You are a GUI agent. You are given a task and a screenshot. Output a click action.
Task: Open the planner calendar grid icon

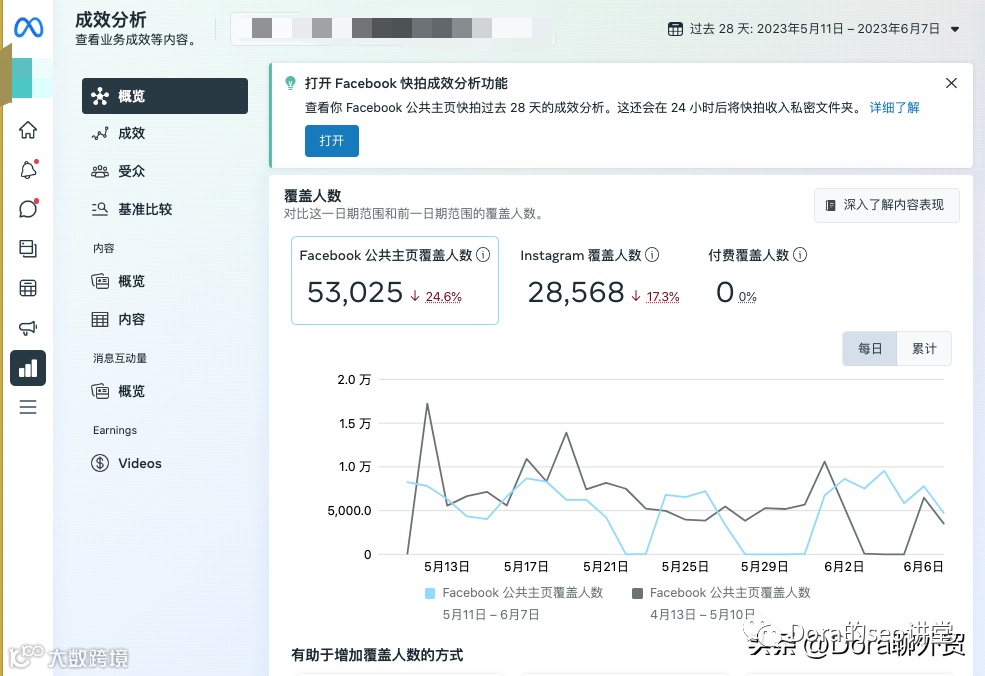[x=28, y=288]
